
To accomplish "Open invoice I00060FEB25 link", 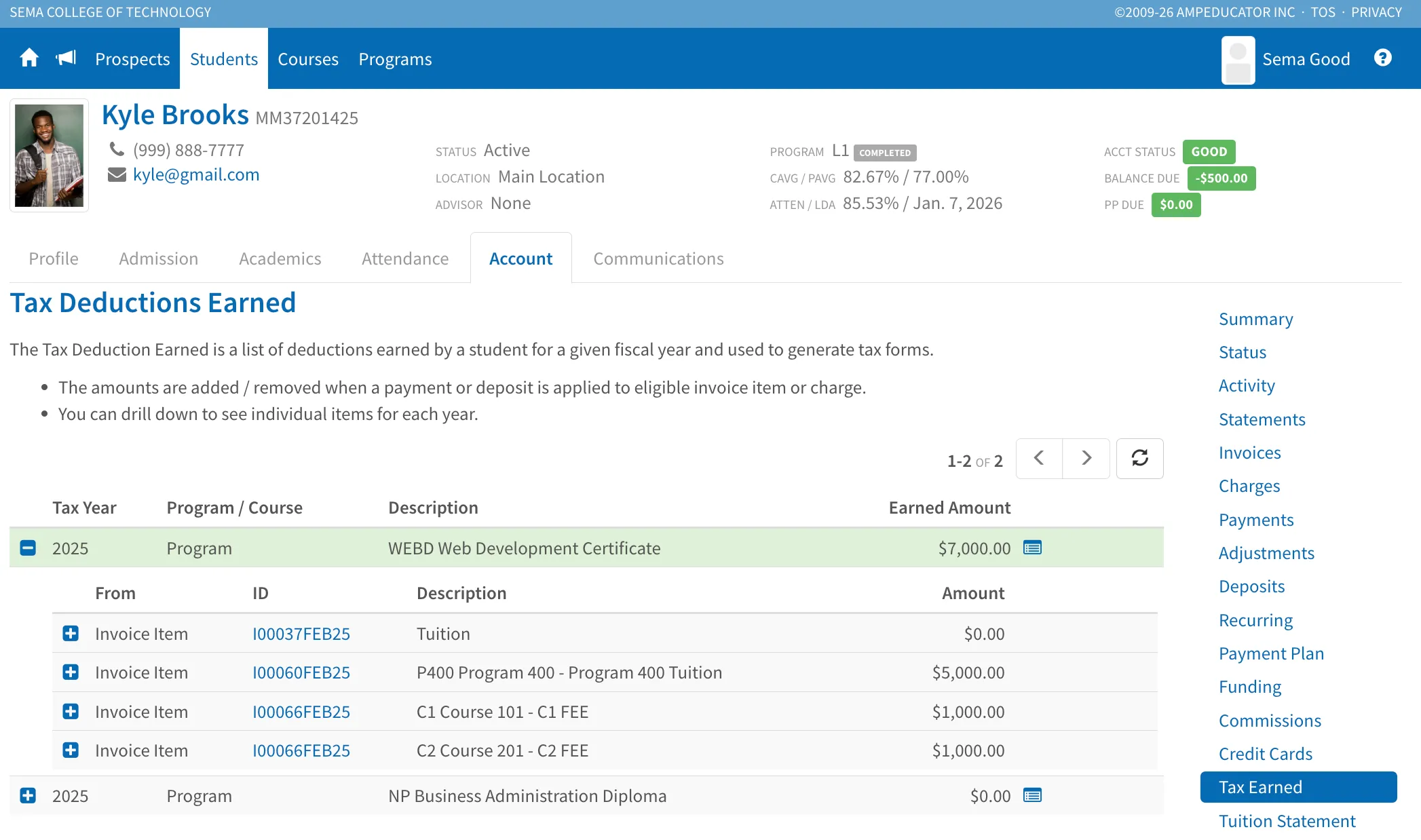I will 301,672.
